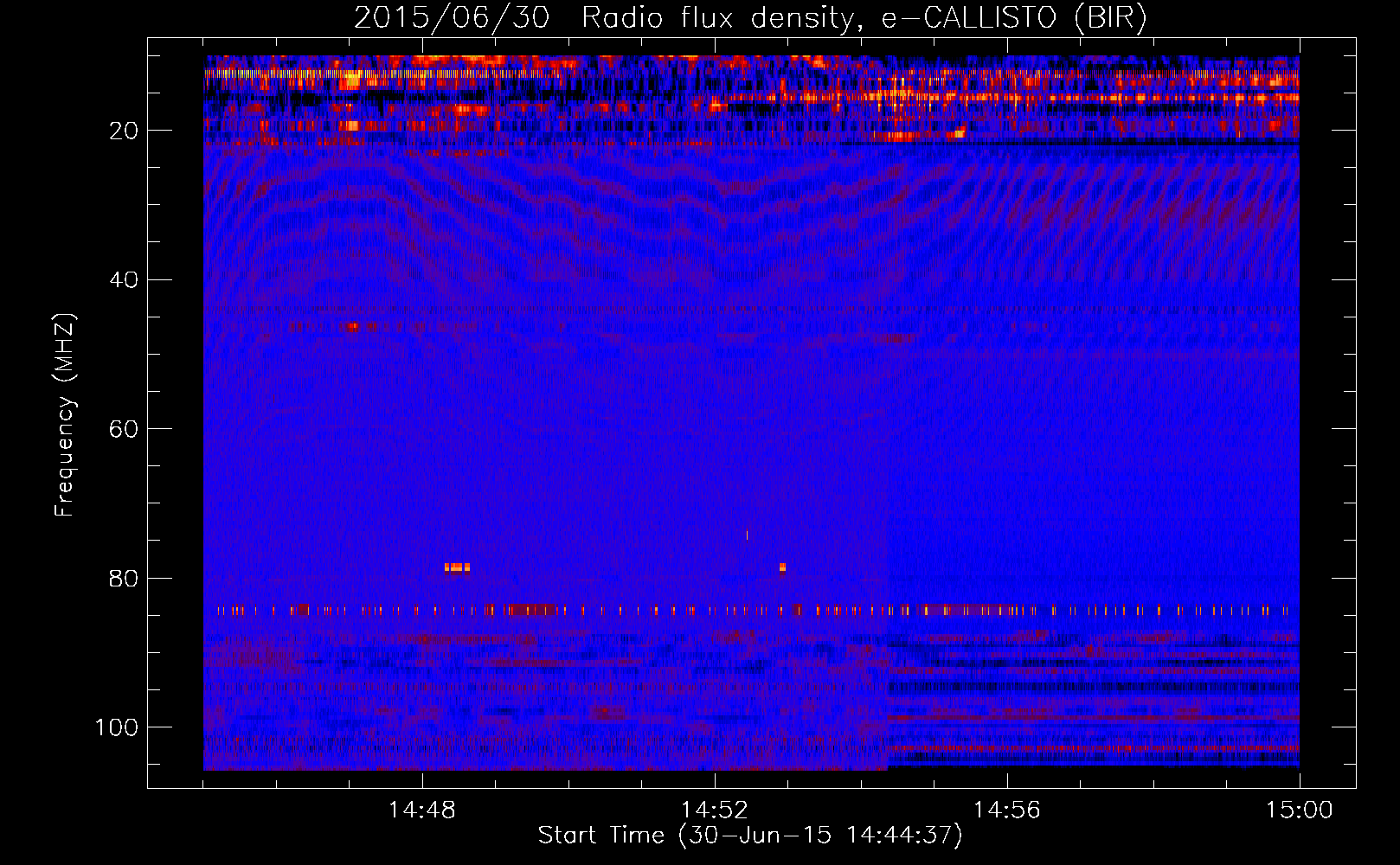The height and width of the screenshot is (865, 1400).
Task: Click the '80' frequency tick label
Action: 124,578
